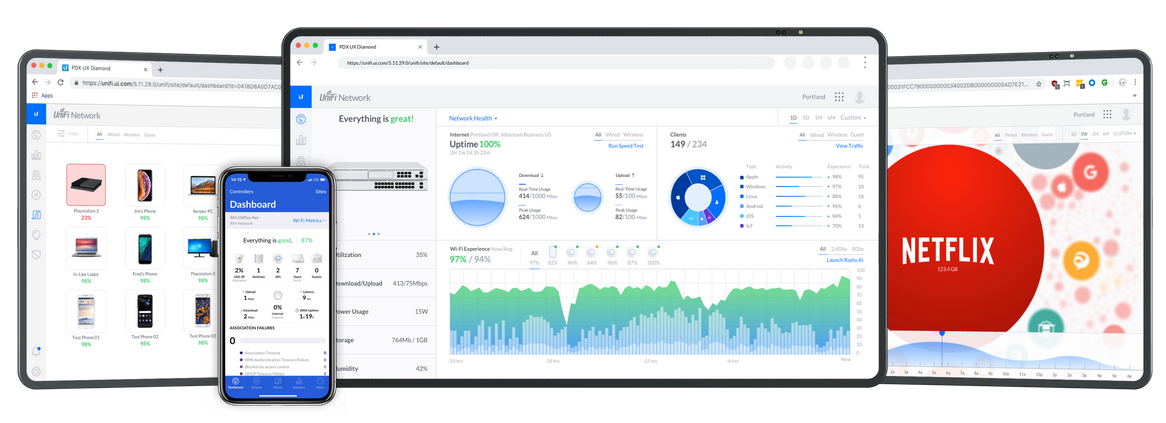Go back in center browser window
The width and height of the screenshot is (1166, 423).
(x=300, y=62)
